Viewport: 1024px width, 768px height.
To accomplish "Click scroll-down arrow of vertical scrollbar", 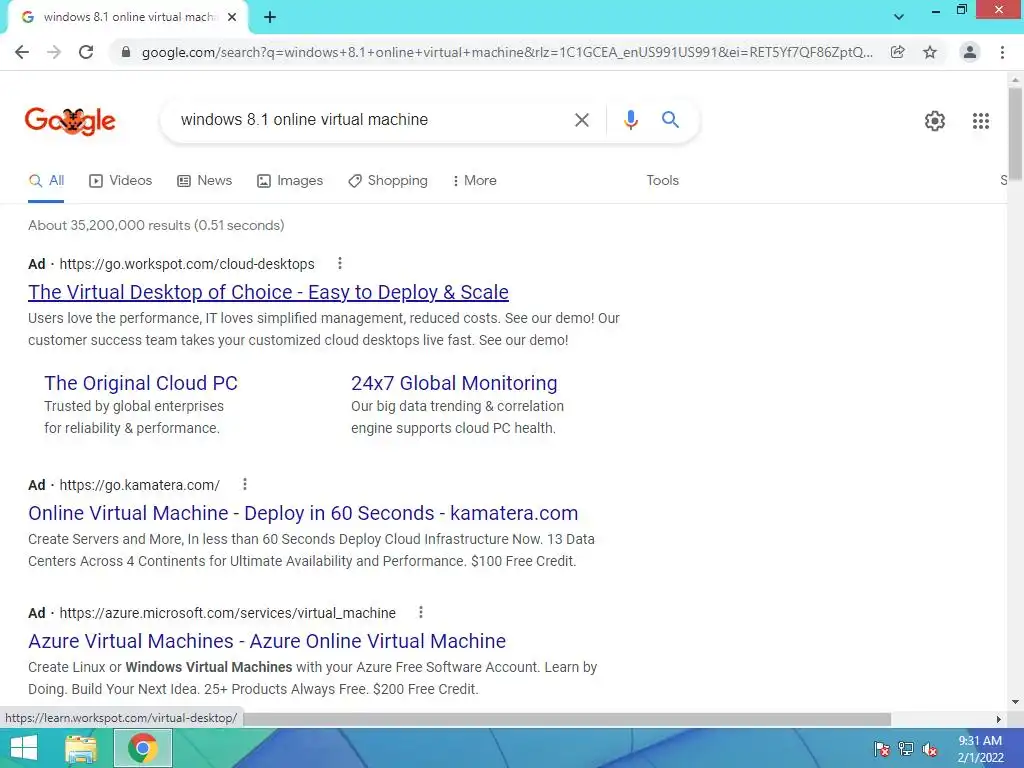I will tap(1015, 702).
